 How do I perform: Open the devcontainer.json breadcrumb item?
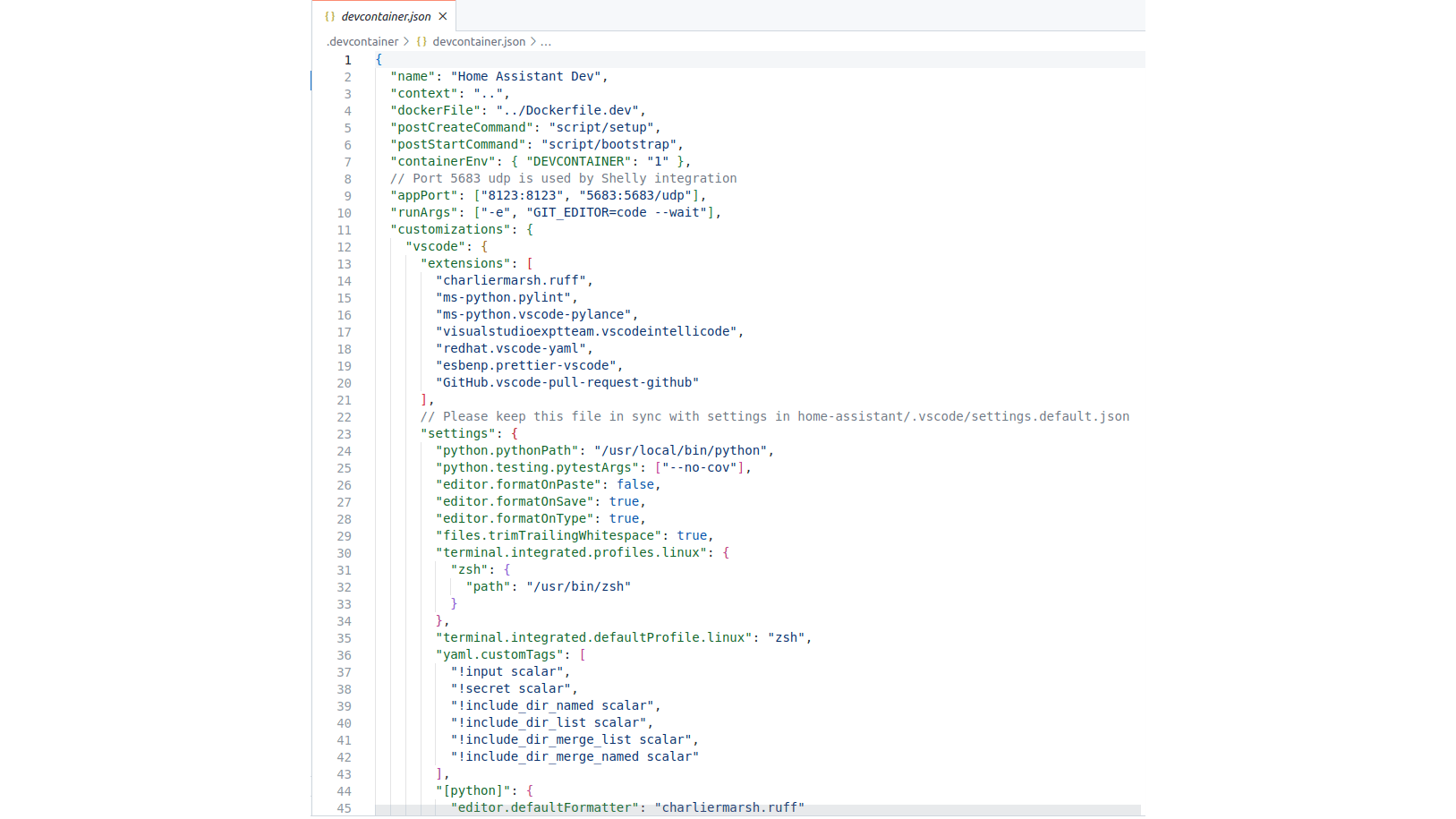pos(479,42)
